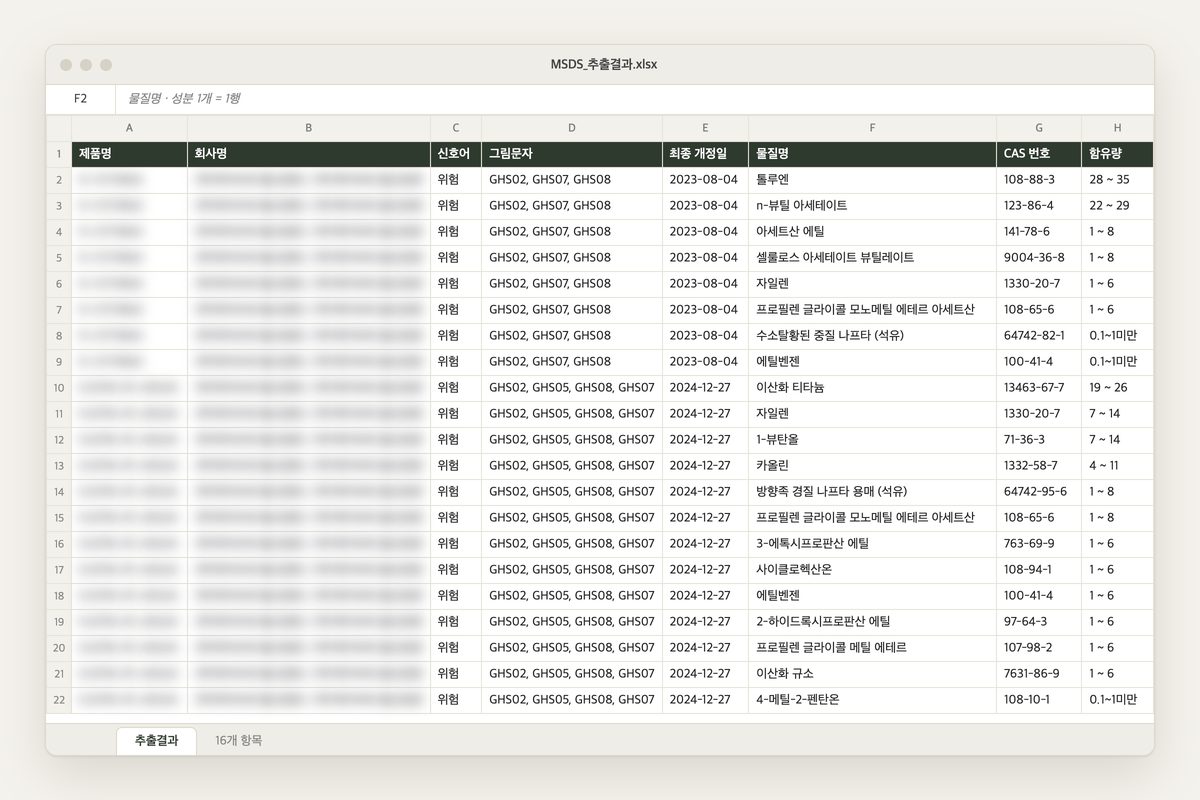1200x800 pixels.
Task: Select the 방향족 경질 나프타 용매 (석유) cell
Action: [872, 492]
